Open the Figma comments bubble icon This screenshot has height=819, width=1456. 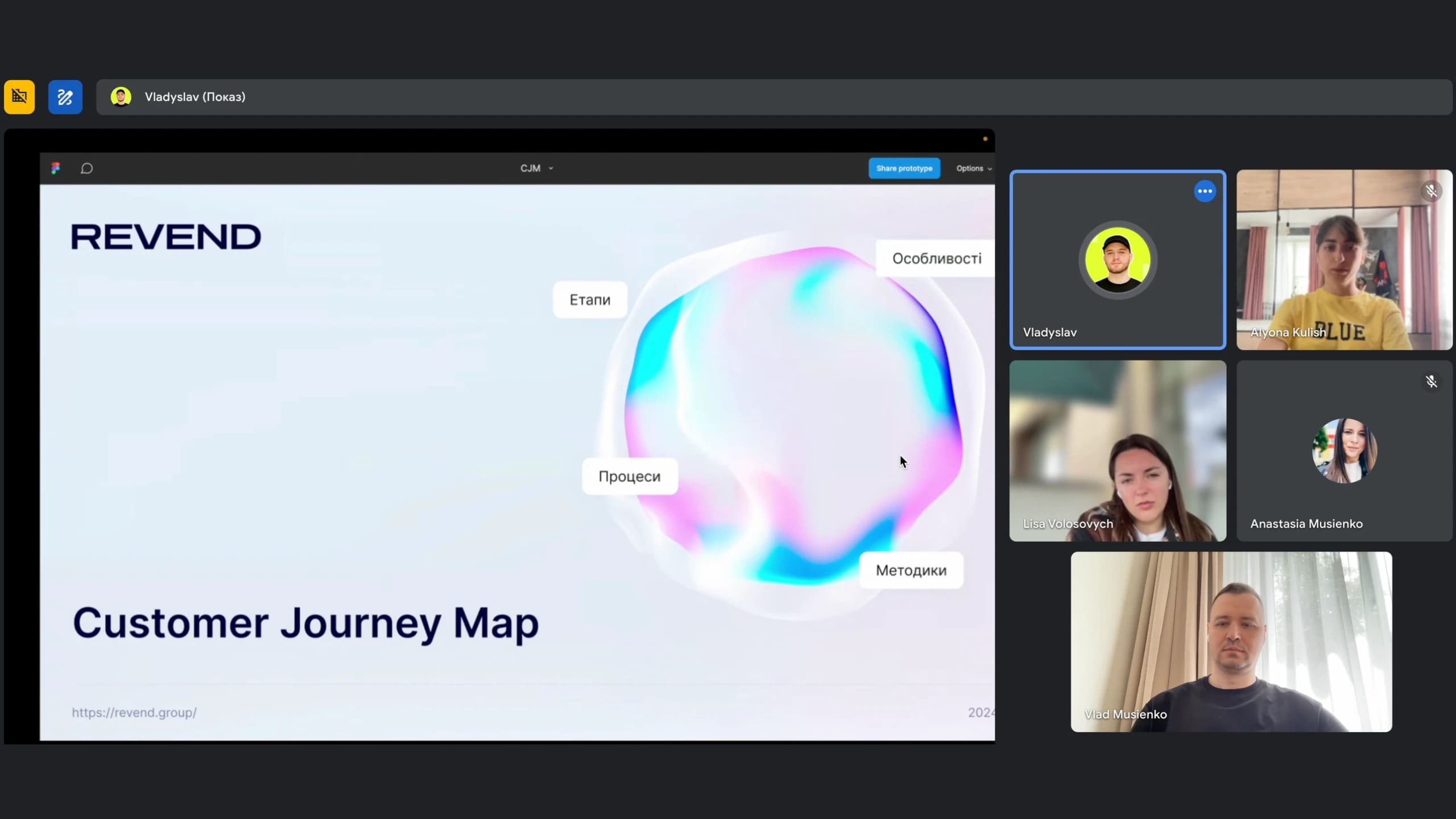tap(86, 168)
